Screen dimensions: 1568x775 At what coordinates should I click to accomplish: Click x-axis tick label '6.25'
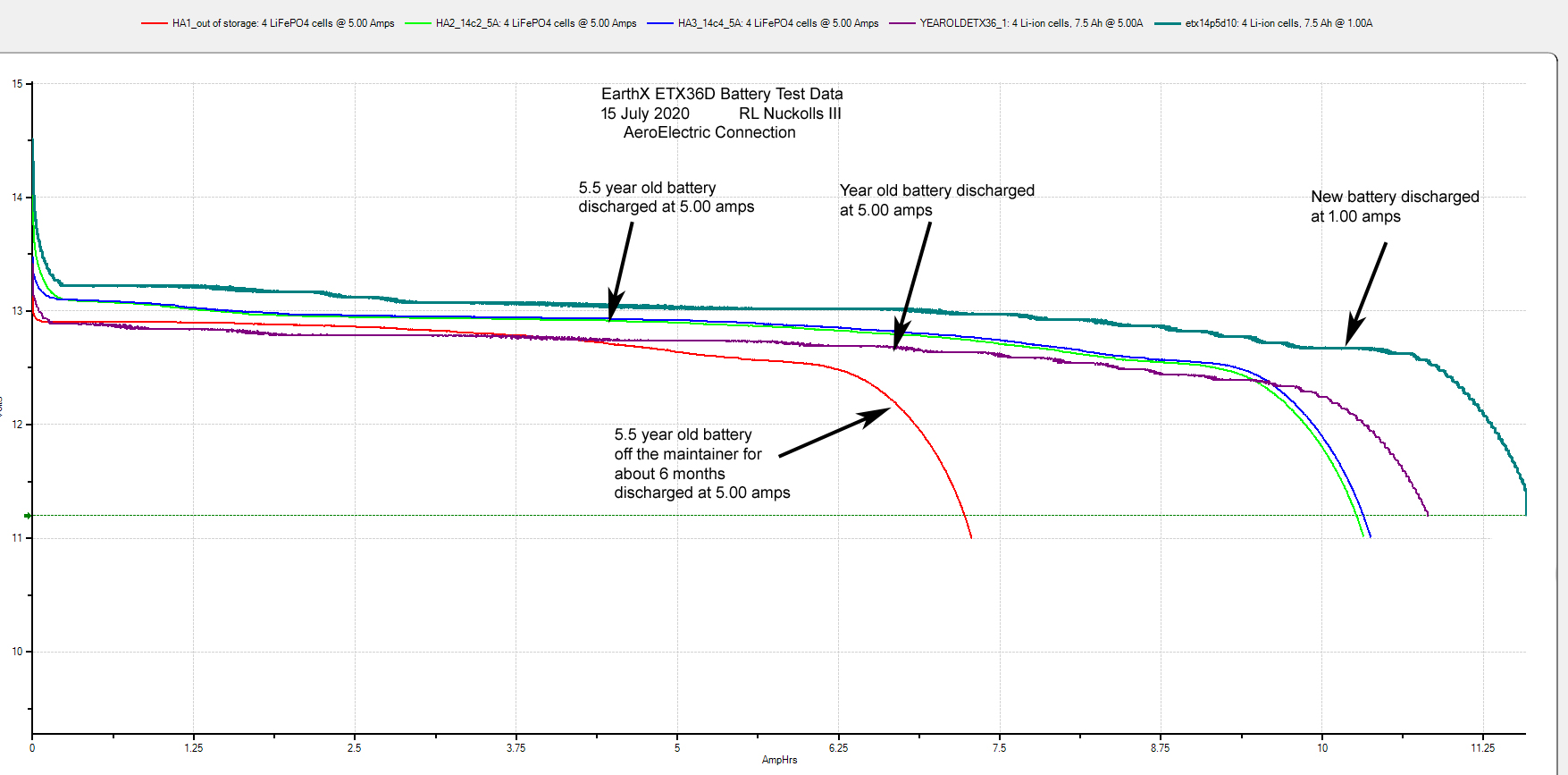click(838, 748)
